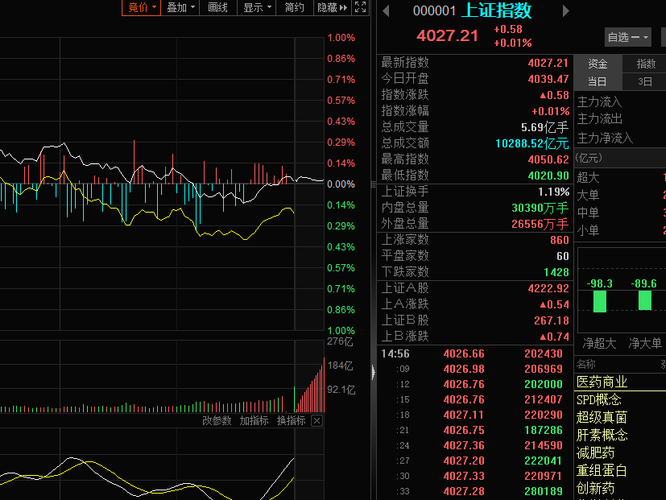666x500 pixels.
Task: Click the 上证换手 value 1.19%
Action: (553, 192)
